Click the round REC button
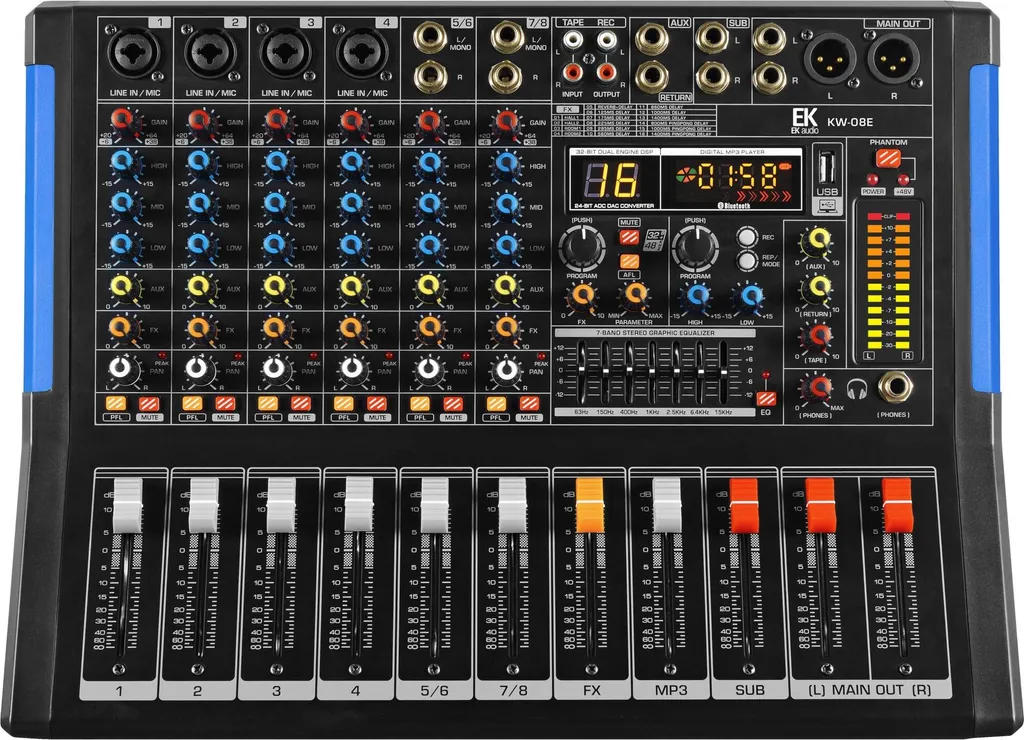 pos(747,237)
